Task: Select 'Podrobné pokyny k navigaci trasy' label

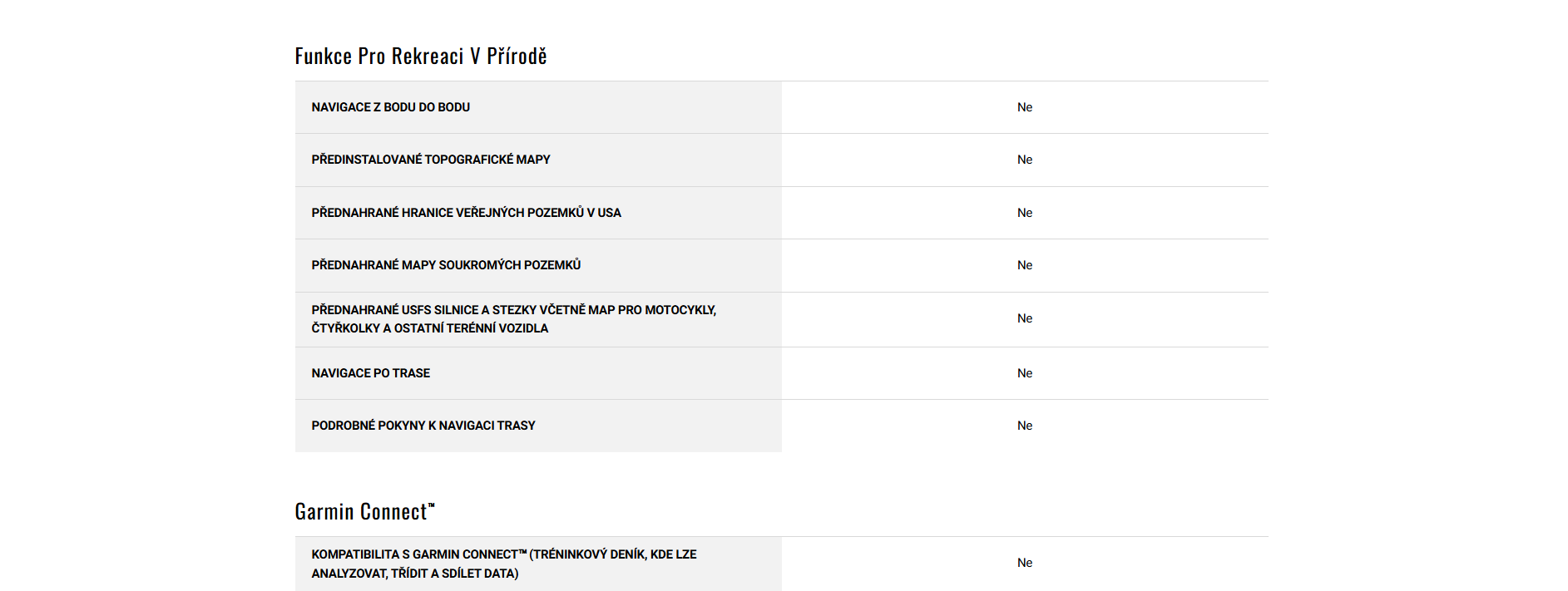Action: [x=423, y=426]
